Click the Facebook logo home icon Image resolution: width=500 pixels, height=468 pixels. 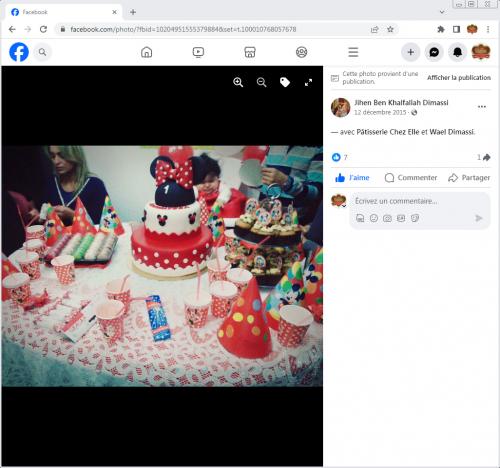tap(19, 52)
